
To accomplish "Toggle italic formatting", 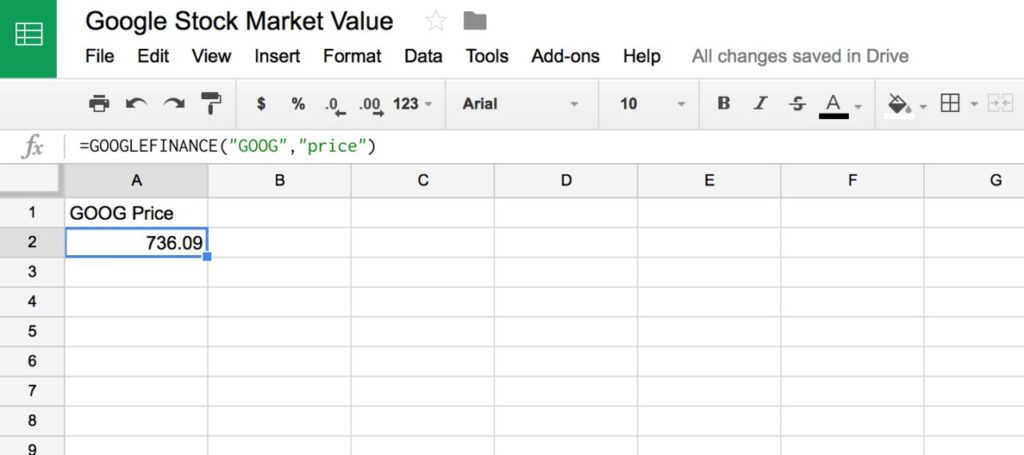I will [760, 103].
